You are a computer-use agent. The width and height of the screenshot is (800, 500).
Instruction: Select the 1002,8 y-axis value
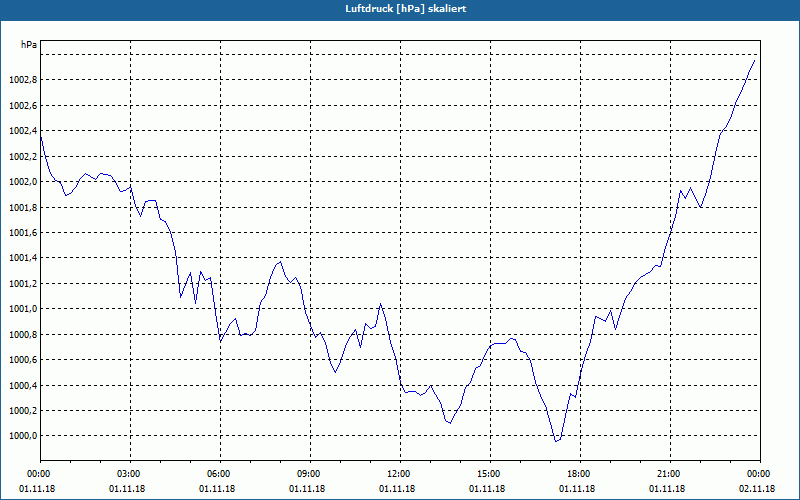coord(23,80)
